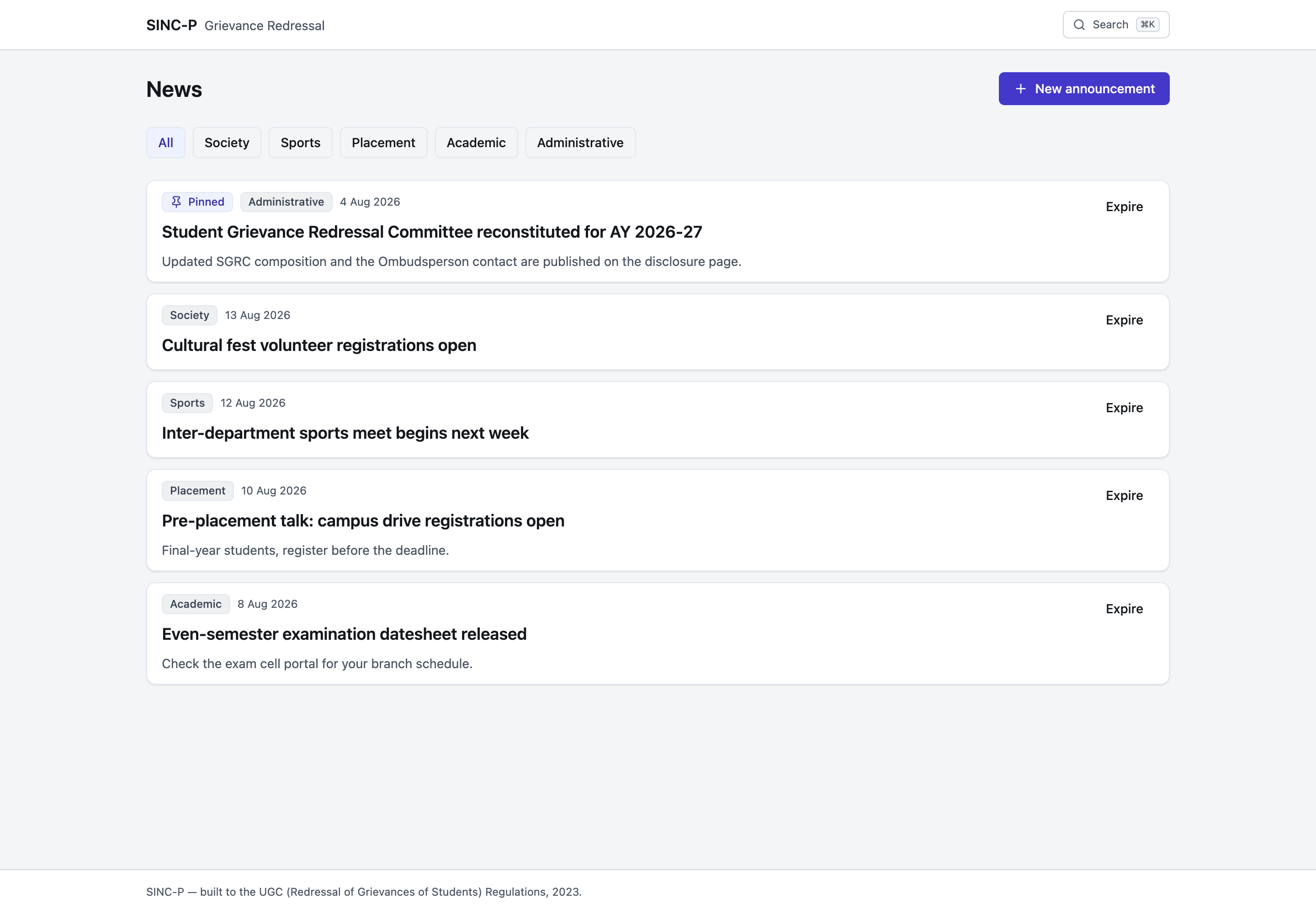Click the Administrative tag on pinned card
Screen dimensions: 1316x914
pyautogui.click(x=286, y=202)
